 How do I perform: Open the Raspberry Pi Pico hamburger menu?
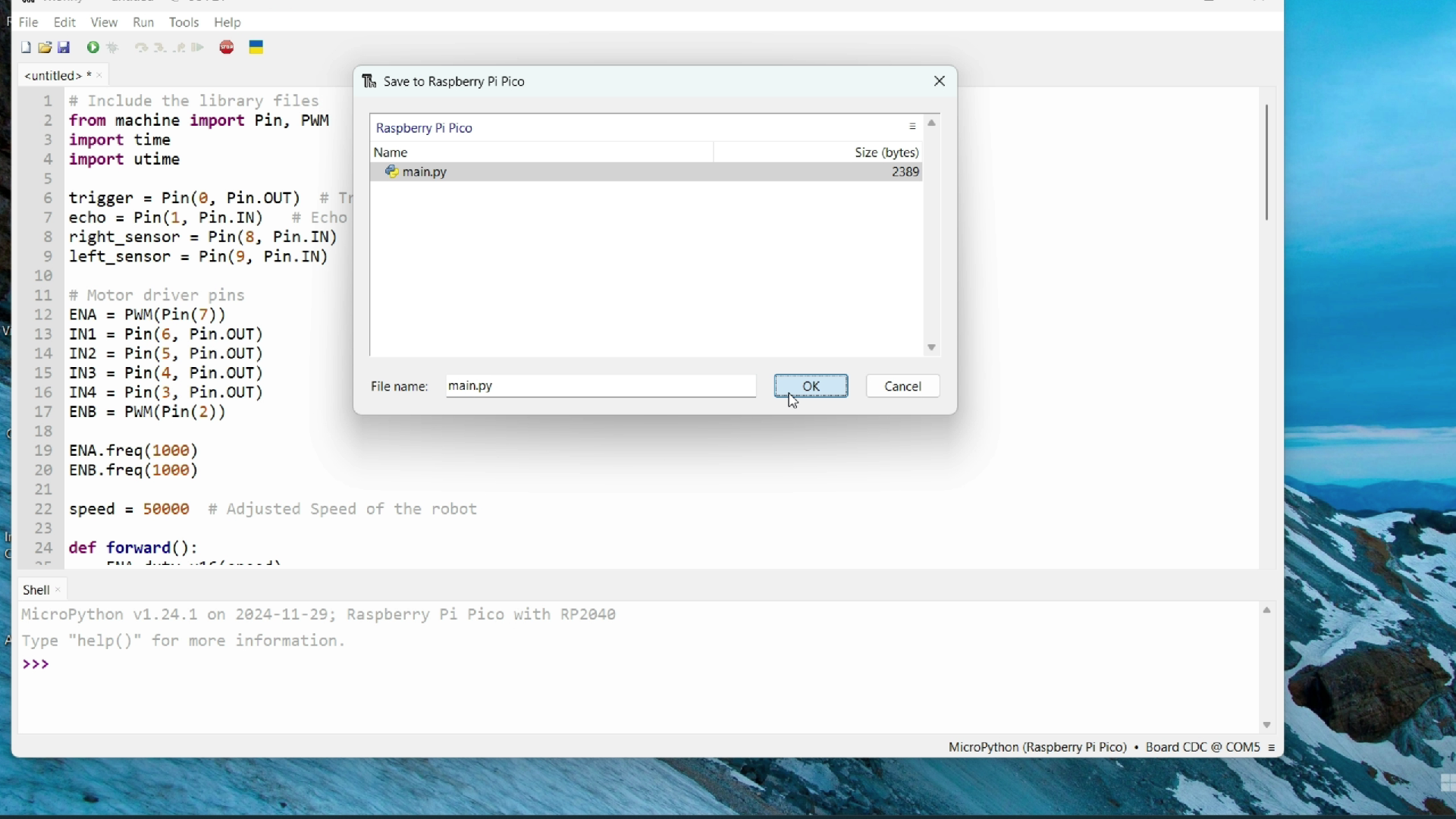pos(913,127)
